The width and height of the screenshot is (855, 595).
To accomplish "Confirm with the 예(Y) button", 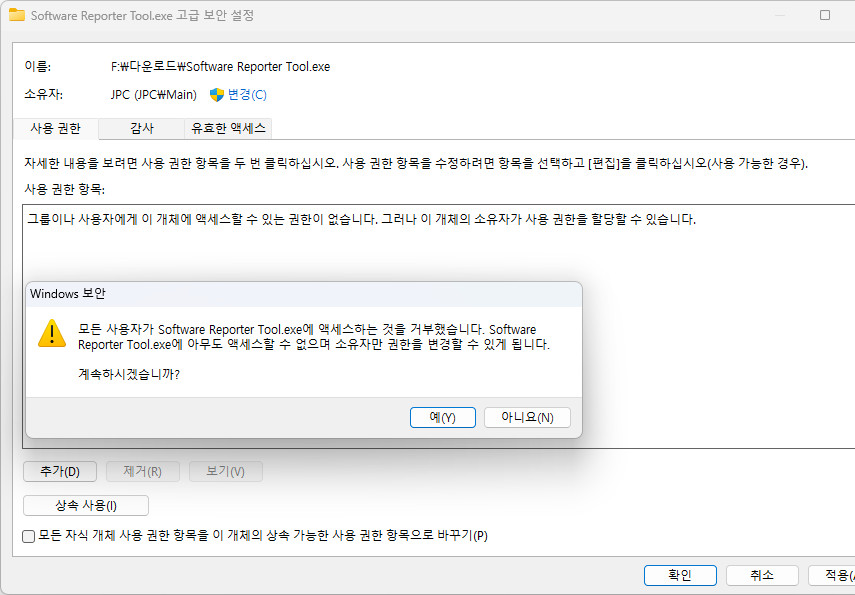I will (442, 417).
